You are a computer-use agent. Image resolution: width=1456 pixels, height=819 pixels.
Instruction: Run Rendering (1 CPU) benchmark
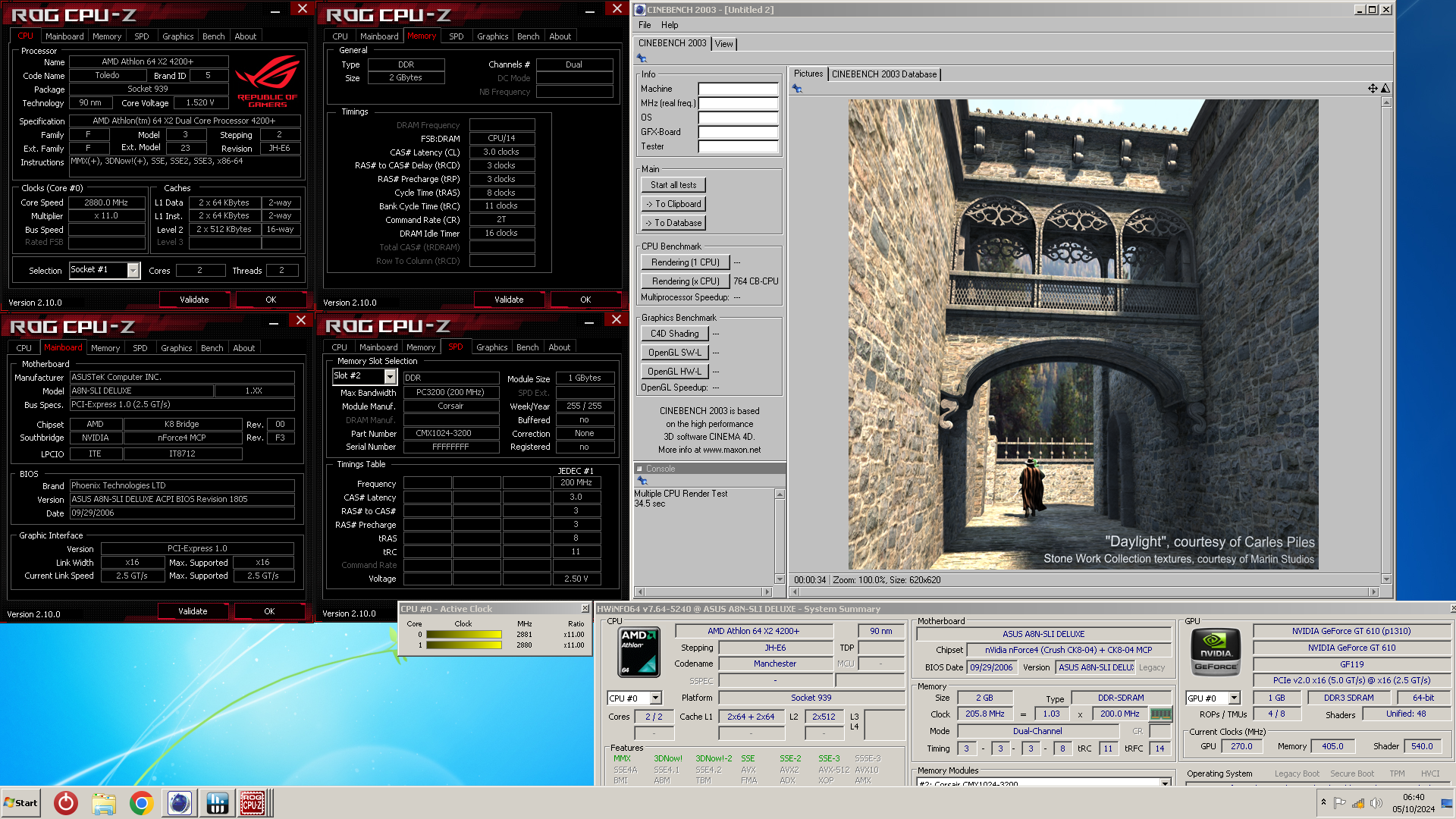point(686,262)
